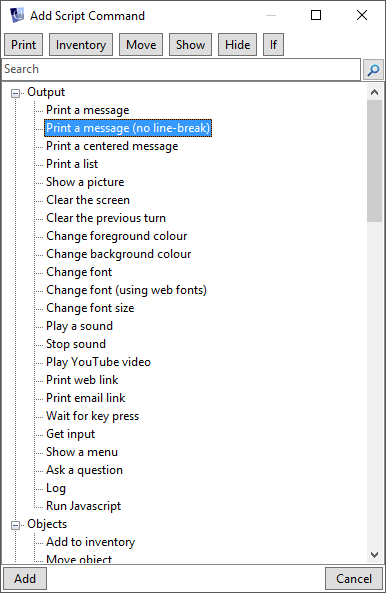This screenshot has width=386, height=593.
Task: Collapse the Objects tree category
Action: coord(16,525)
